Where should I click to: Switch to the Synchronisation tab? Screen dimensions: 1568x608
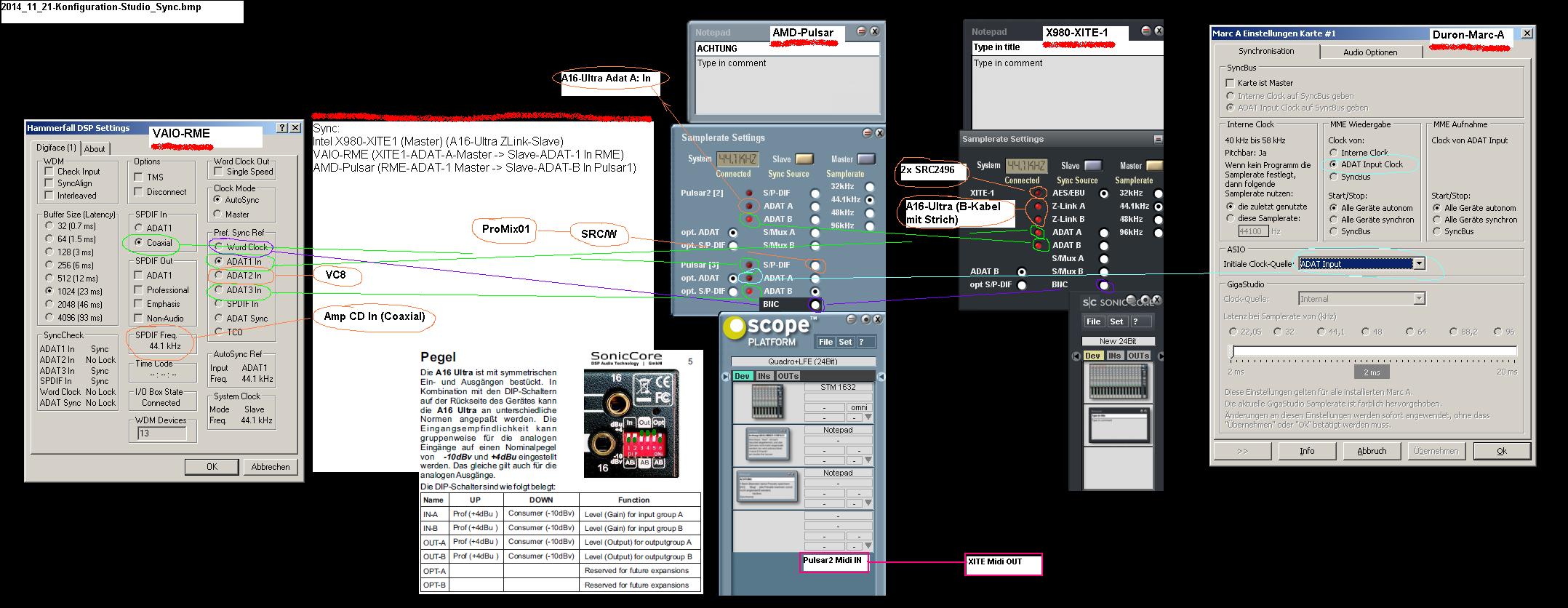[x=1266, y=52]
